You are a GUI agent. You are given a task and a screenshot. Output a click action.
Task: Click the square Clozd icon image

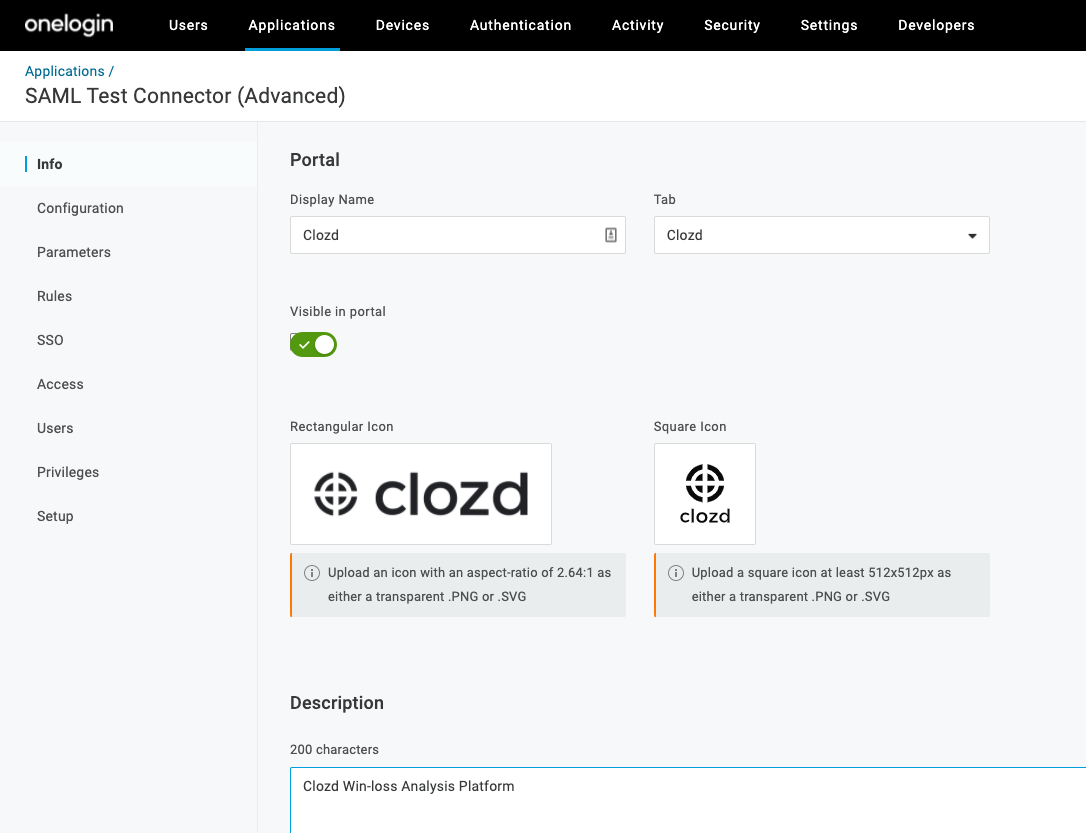(x=705, y=494)
